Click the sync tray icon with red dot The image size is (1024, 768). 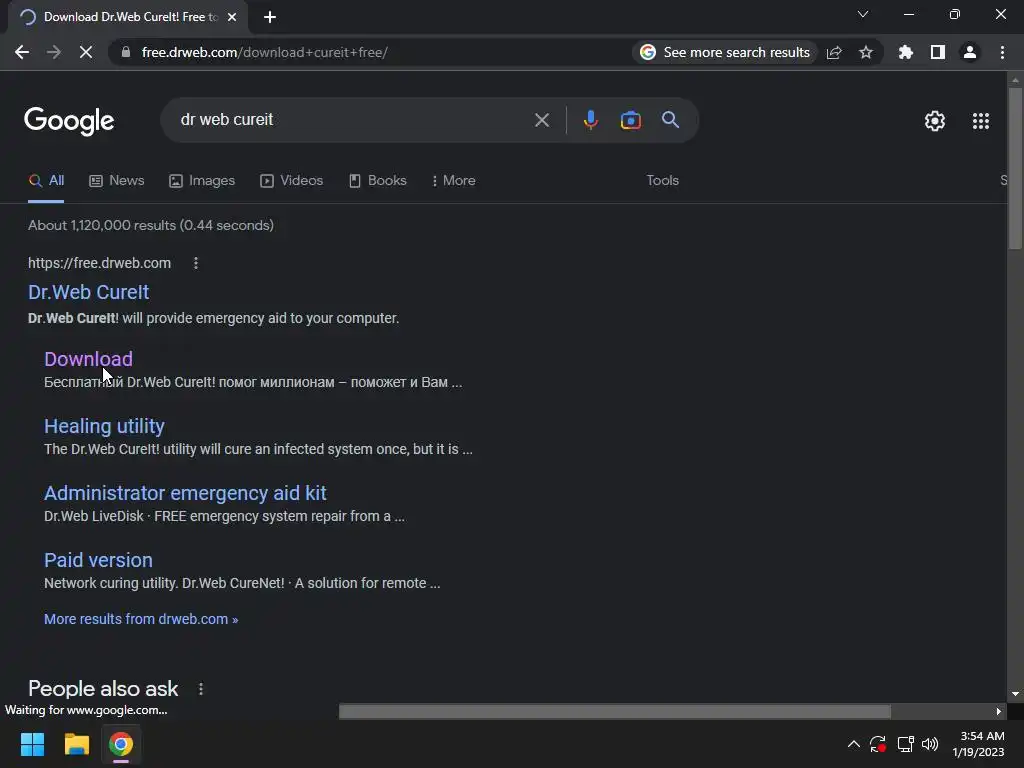878,744
